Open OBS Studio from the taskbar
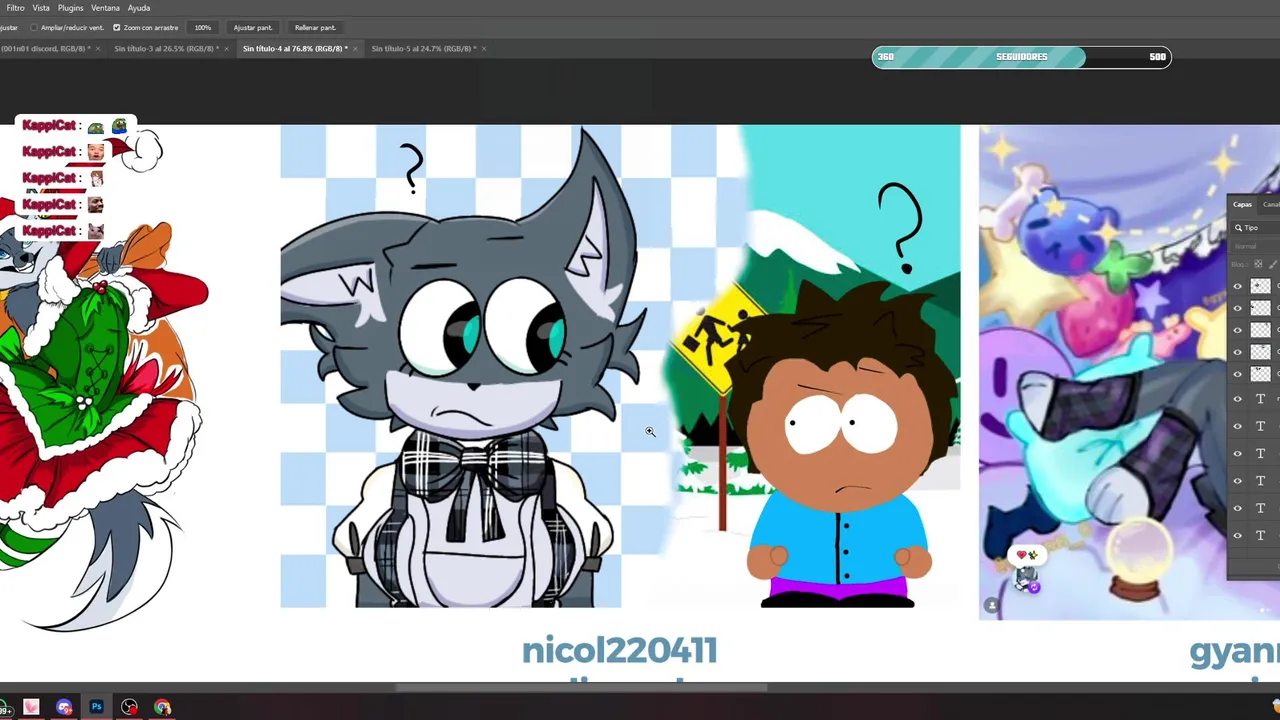Screen dimensions: 1280x720 [x=130, y=707]
